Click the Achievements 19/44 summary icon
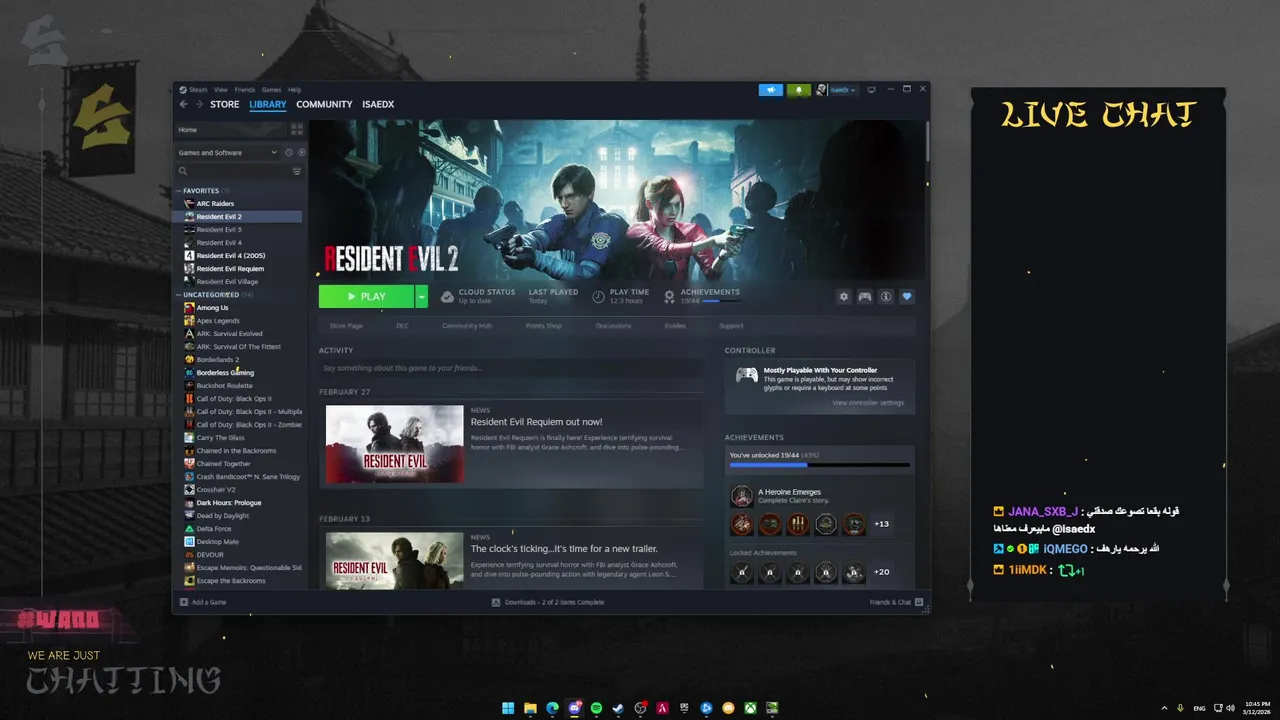The width and height of the screenshot is (1280, 720). (669, 296)
